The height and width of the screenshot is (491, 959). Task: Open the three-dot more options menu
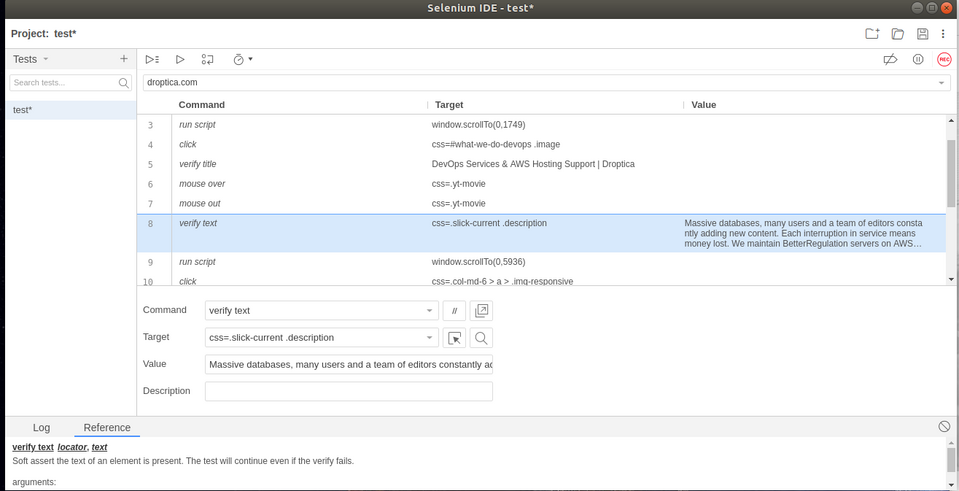click(x=943, y=34)
